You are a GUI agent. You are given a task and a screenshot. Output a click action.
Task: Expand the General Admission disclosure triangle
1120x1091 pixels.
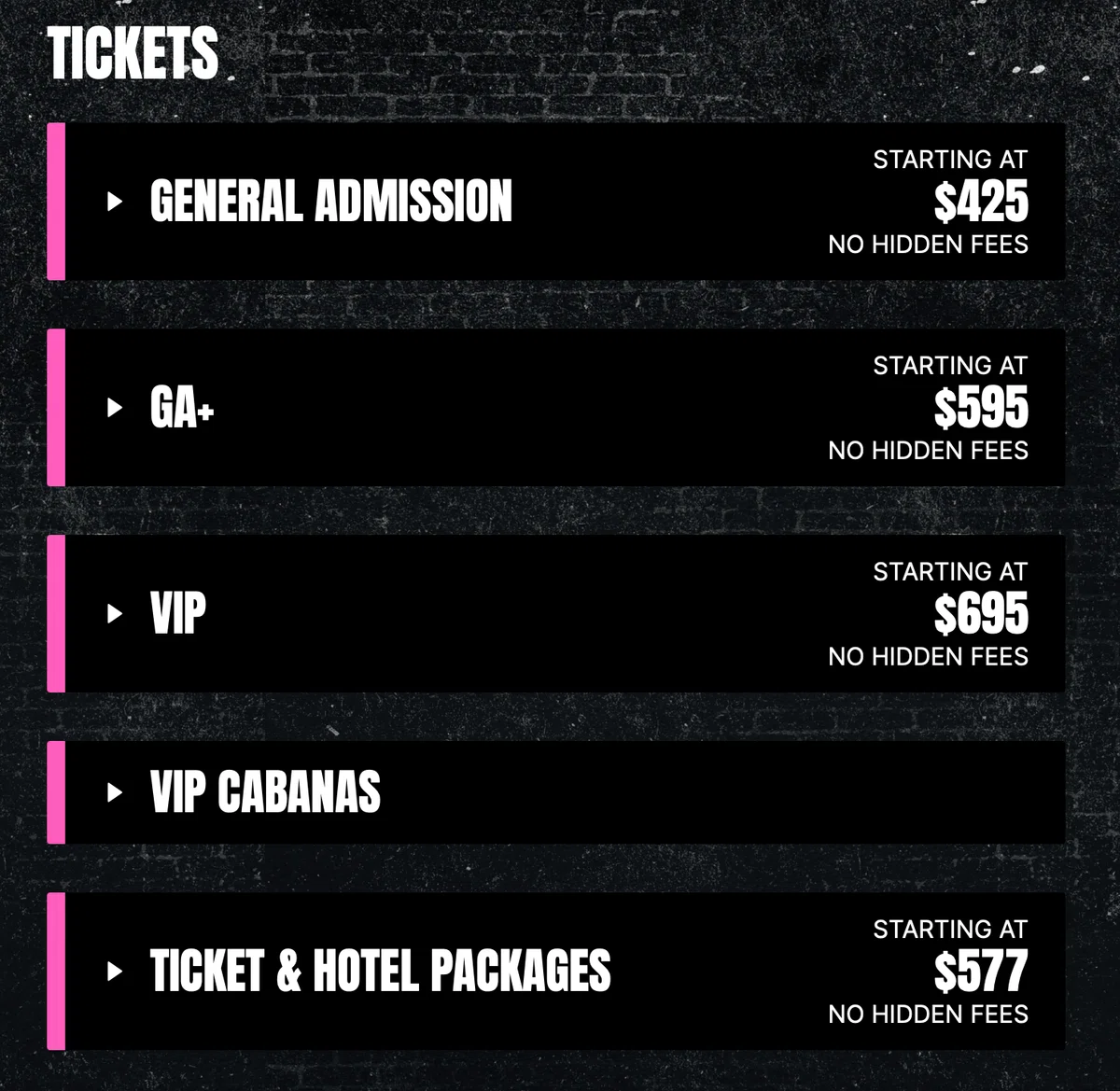pyautogui.click(x=115, y=201)
